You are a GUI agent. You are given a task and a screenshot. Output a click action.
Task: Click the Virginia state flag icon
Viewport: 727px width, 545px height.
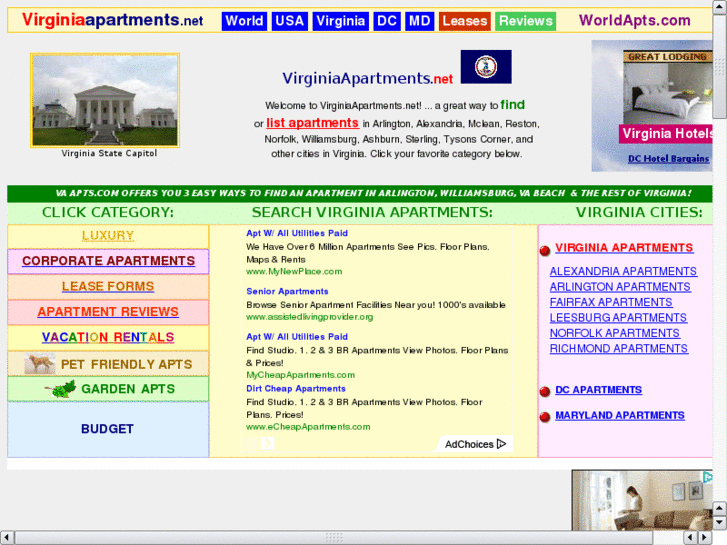(486, 67)
